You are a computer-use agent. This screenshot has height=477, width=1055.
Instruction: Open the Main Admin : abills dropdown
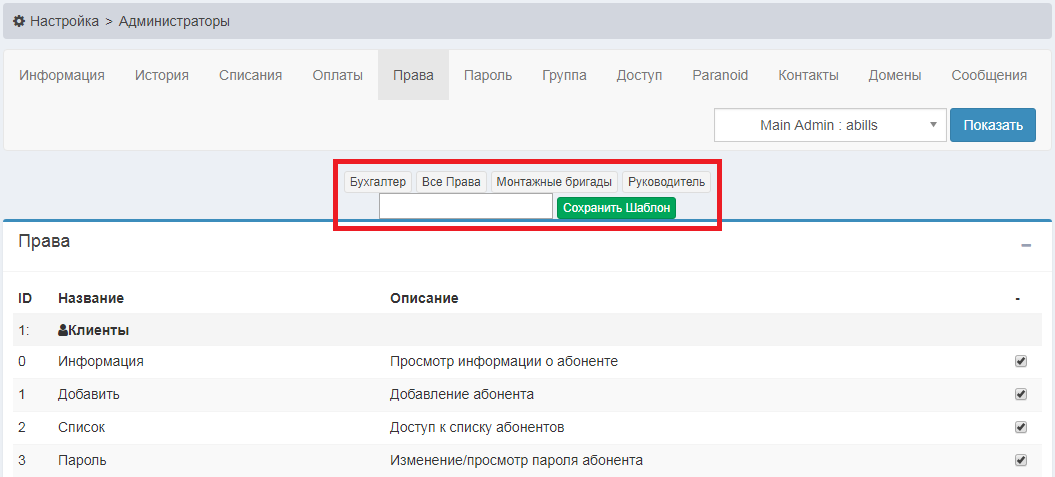830,125
